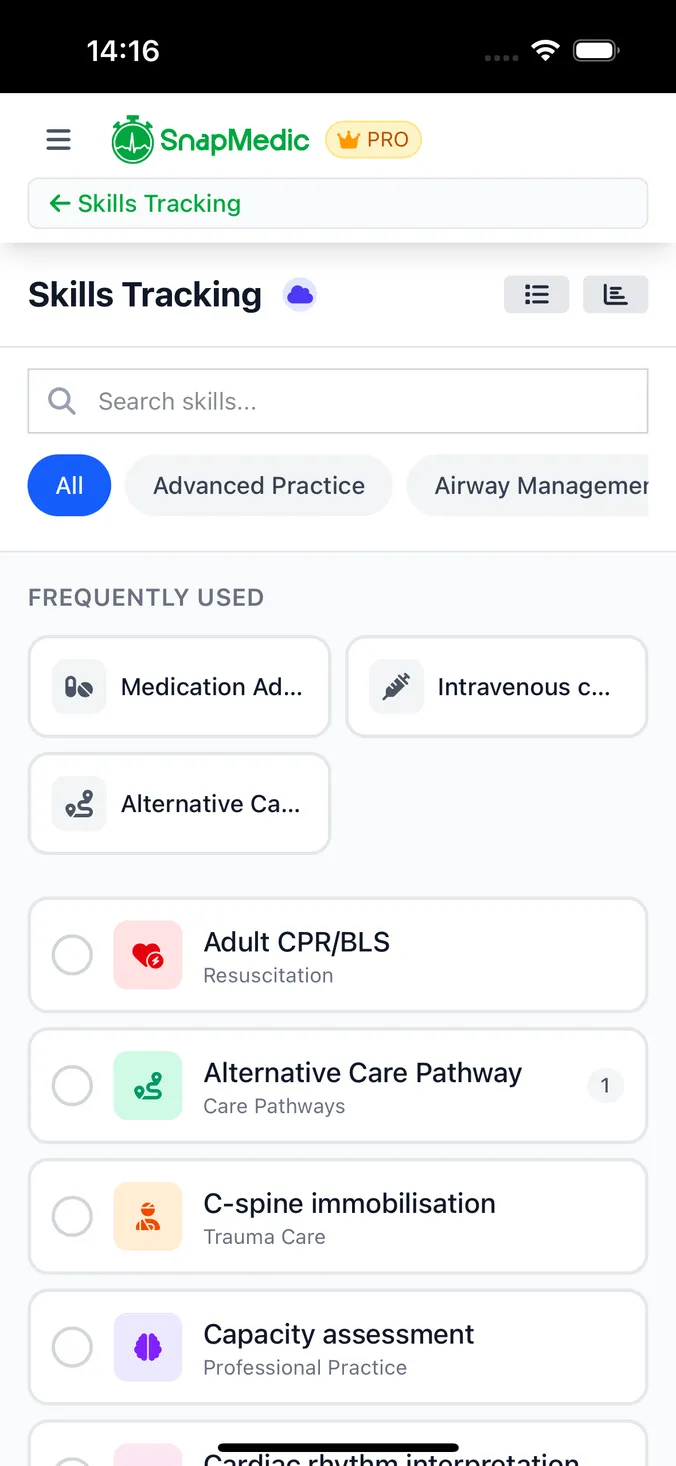Click the Intravenous cannulation syringe icon
The image size is (676, 1466).
click(x=396, y=687)
